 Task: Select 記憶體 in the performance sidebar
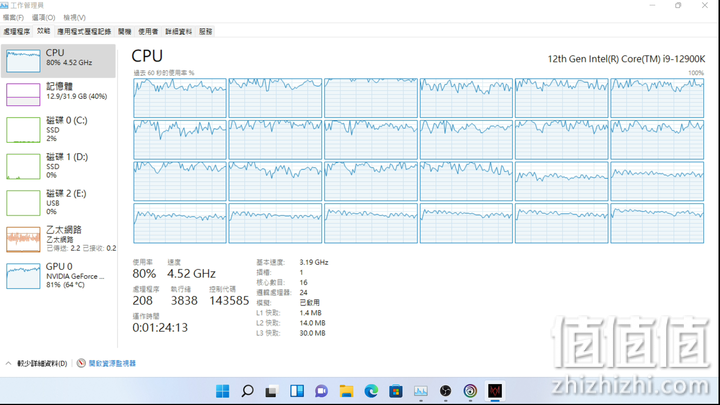coord(58,94)
